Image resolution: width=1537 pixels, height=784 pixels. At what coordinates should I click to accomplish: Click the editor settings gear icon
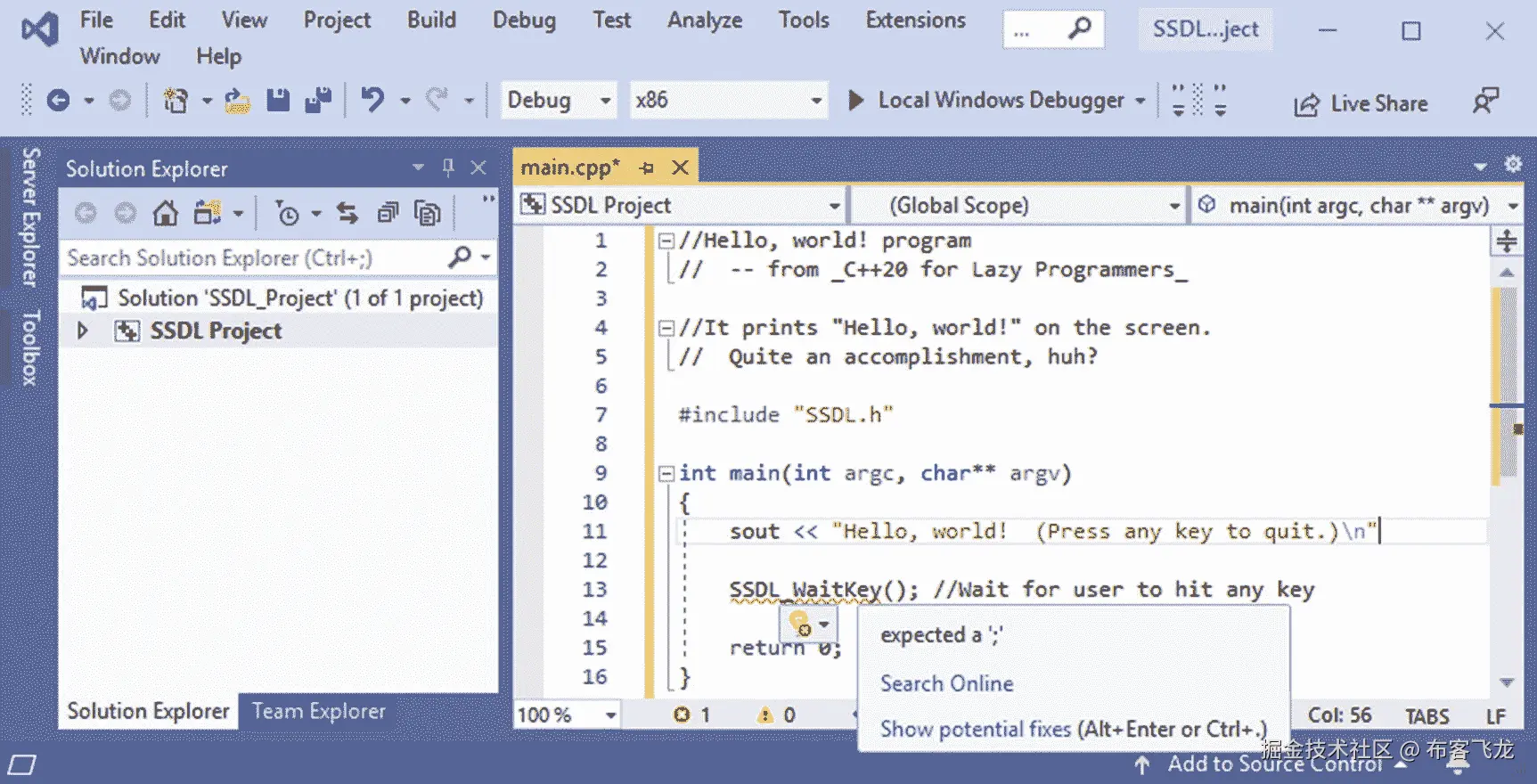[1513, 164]
